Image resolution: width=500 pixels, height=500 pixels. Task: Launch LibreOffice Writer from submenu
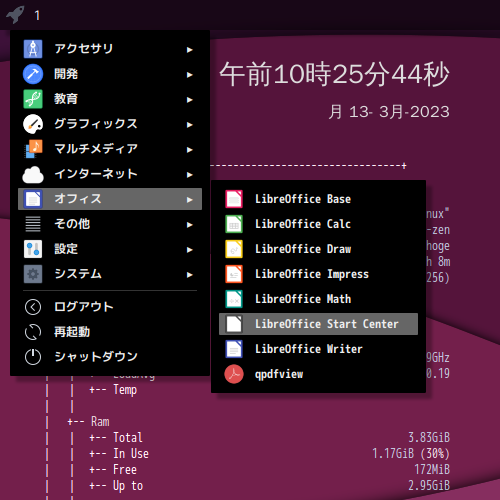[x=318, y=349]
